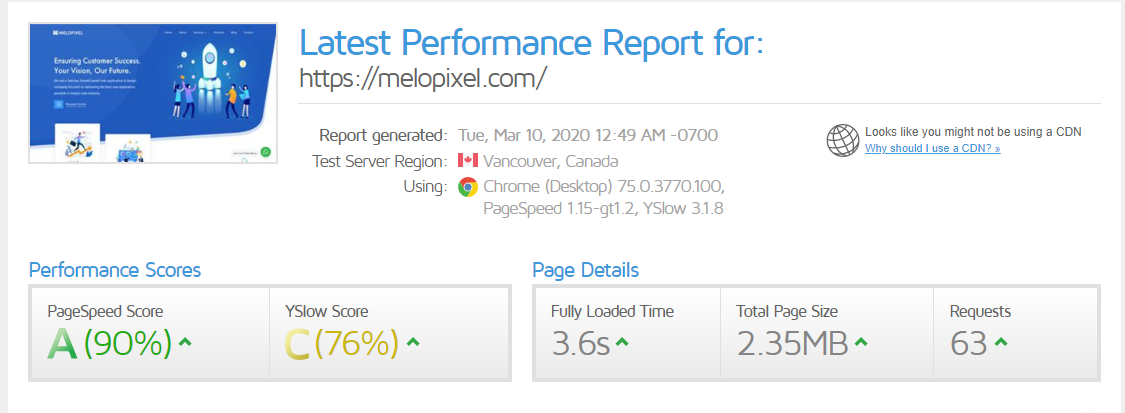The image size is (1125, 413).
Task: Click the arrow next to 2.35MB page size
Action: 861,343
